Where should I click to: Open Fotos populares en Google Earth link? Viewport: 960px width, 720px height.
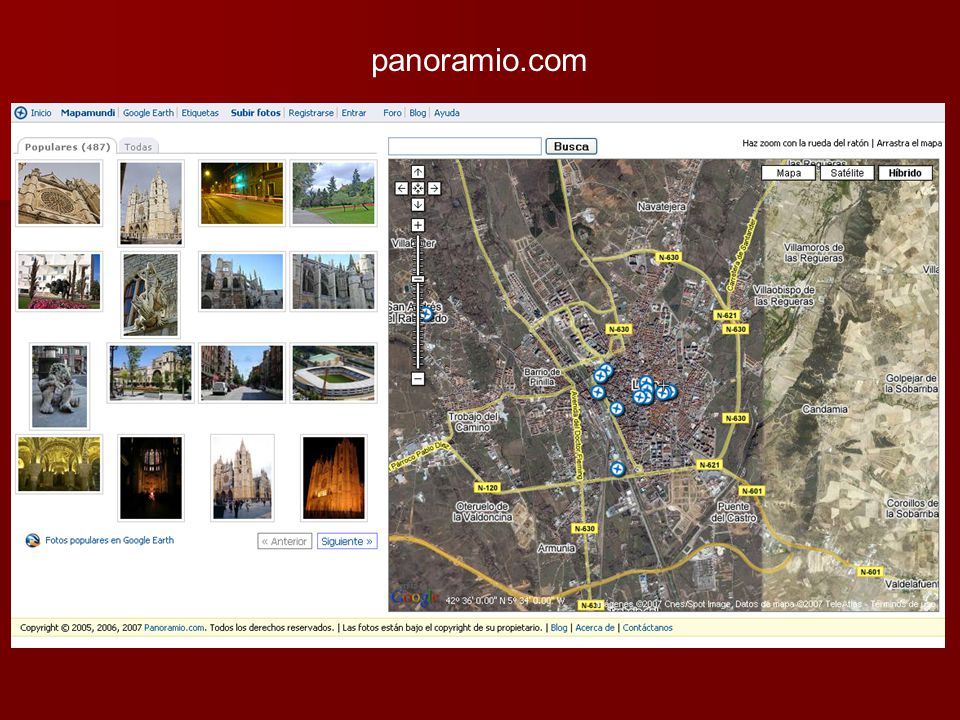[110, 541]
